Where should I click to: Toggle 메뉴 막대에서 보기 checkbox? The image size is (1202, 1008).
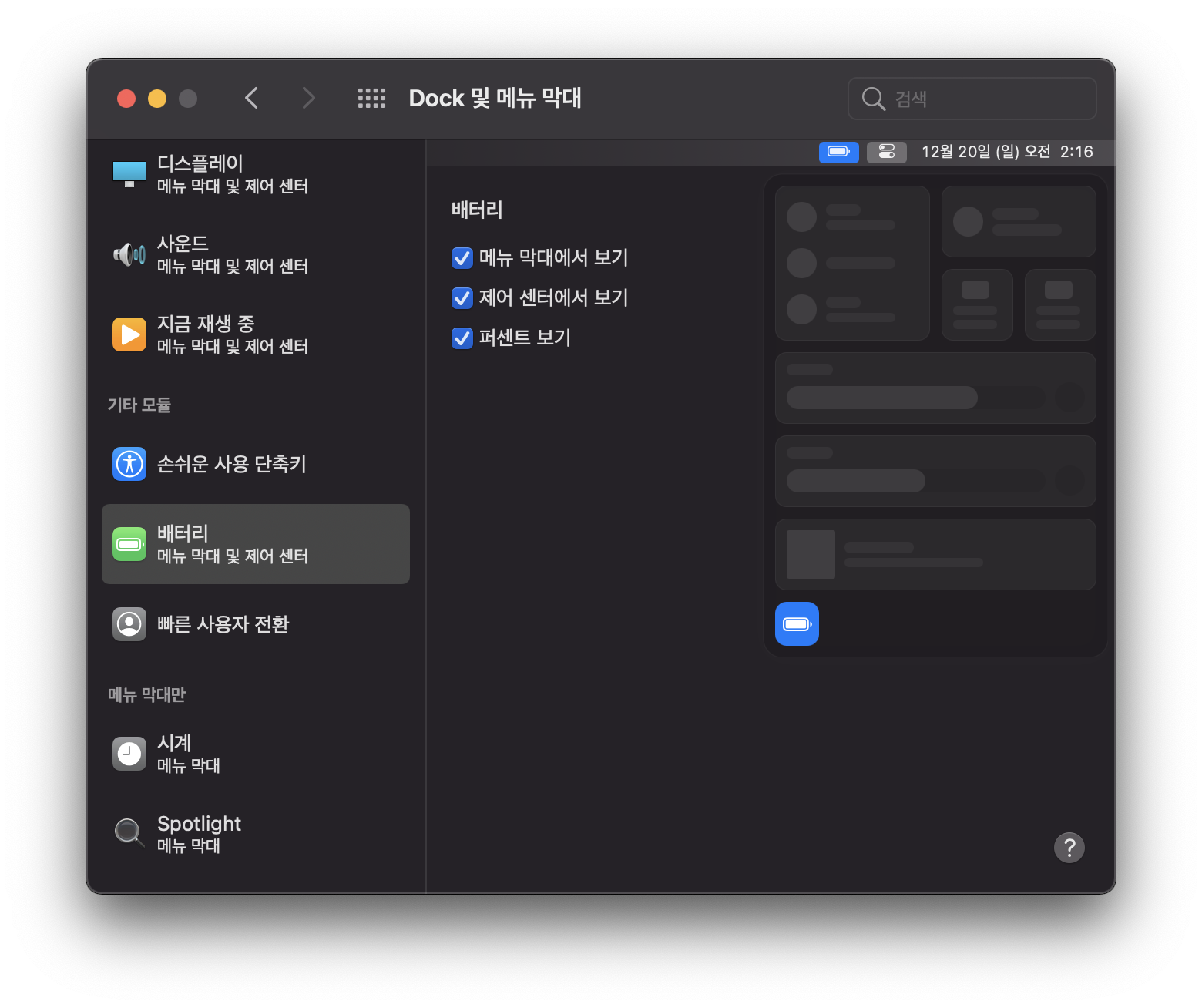(x=462, y=258)
